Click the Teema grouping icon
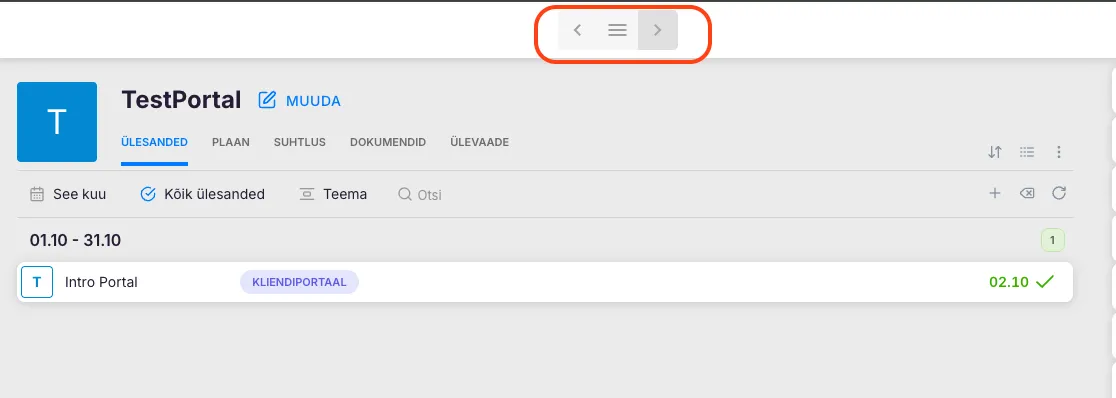1116x398 pixels. point(307,194)
